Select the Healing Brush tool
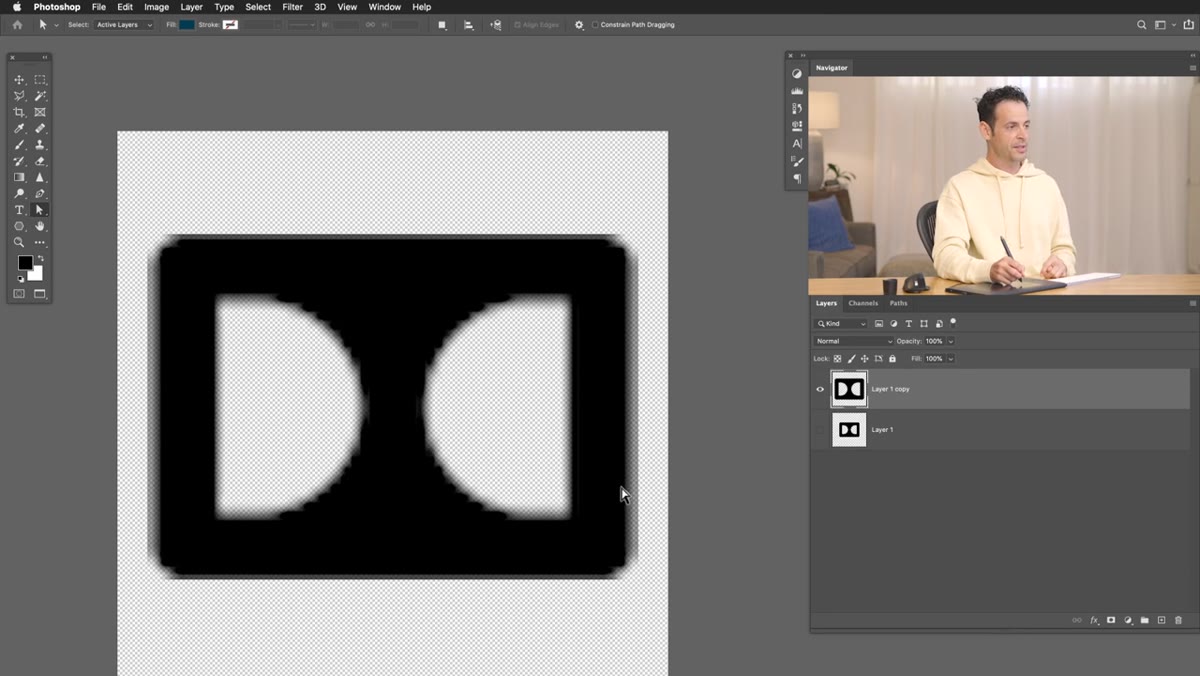This screenshot has height=676, width=1200. click(x=40, y=128)
